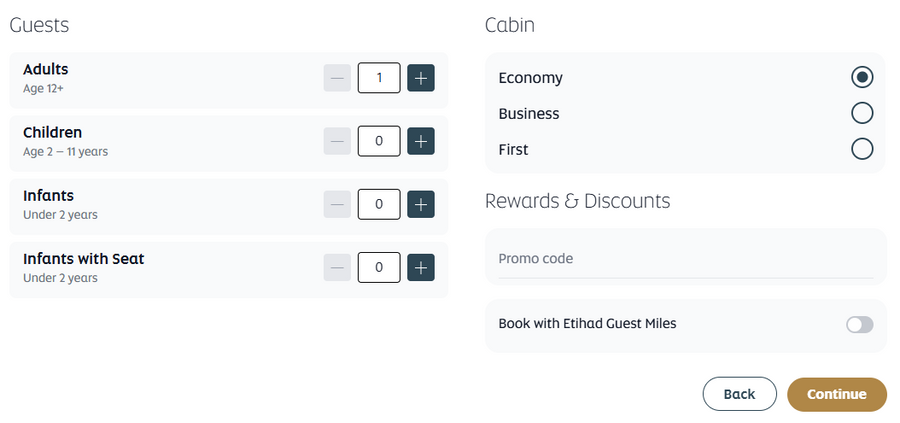
Task: Click Infants with Seat minus button
Action: (x=337, y=267)
